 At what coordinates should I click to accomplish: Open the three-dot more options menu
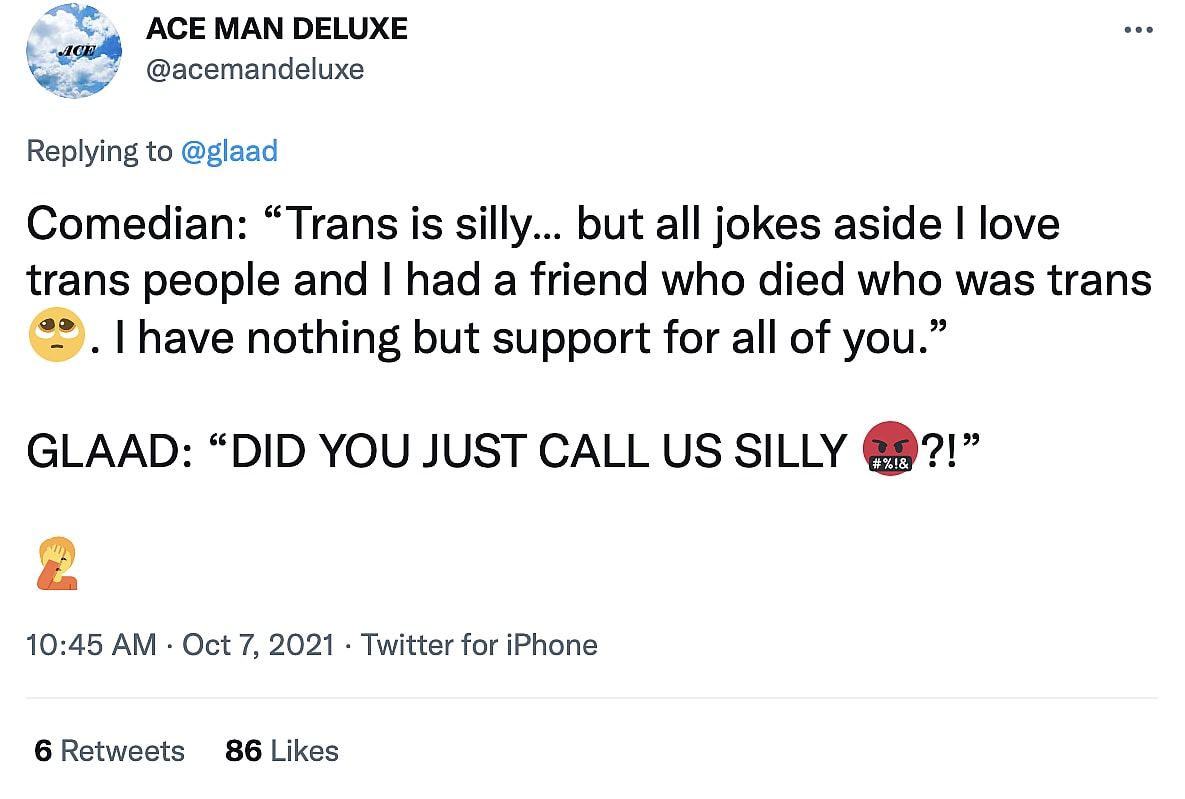[x=1138, y=30]
